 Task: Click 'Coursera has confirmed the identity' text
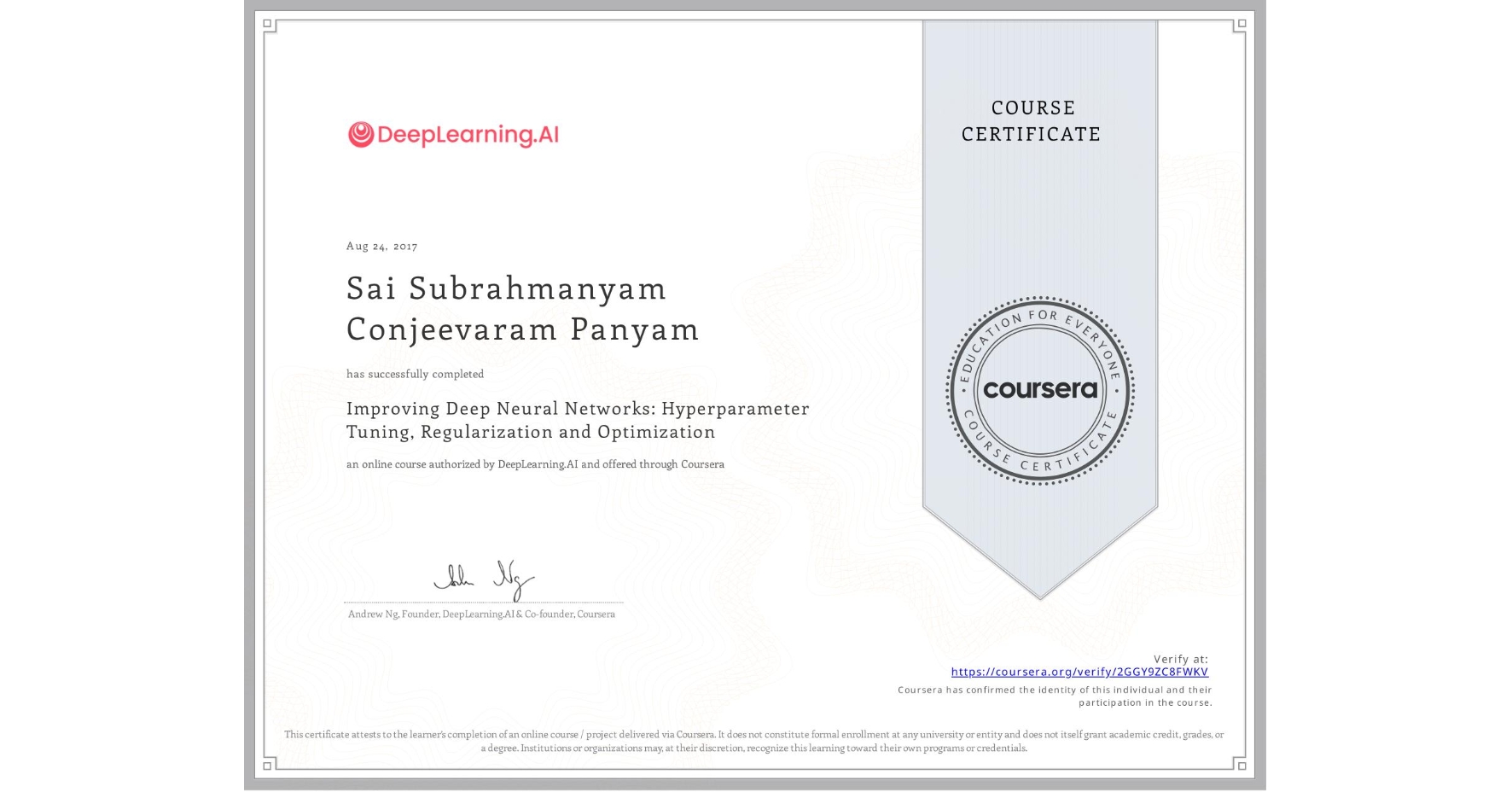1055,696
